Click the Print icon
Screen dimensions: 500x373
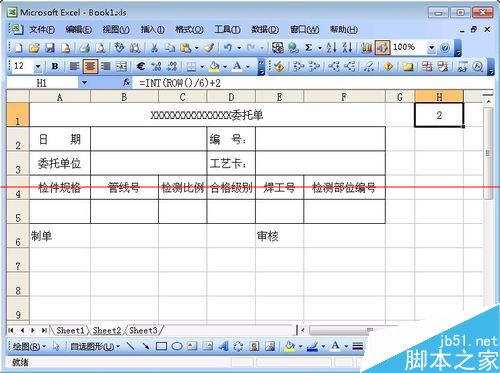[x=84, y=48]
